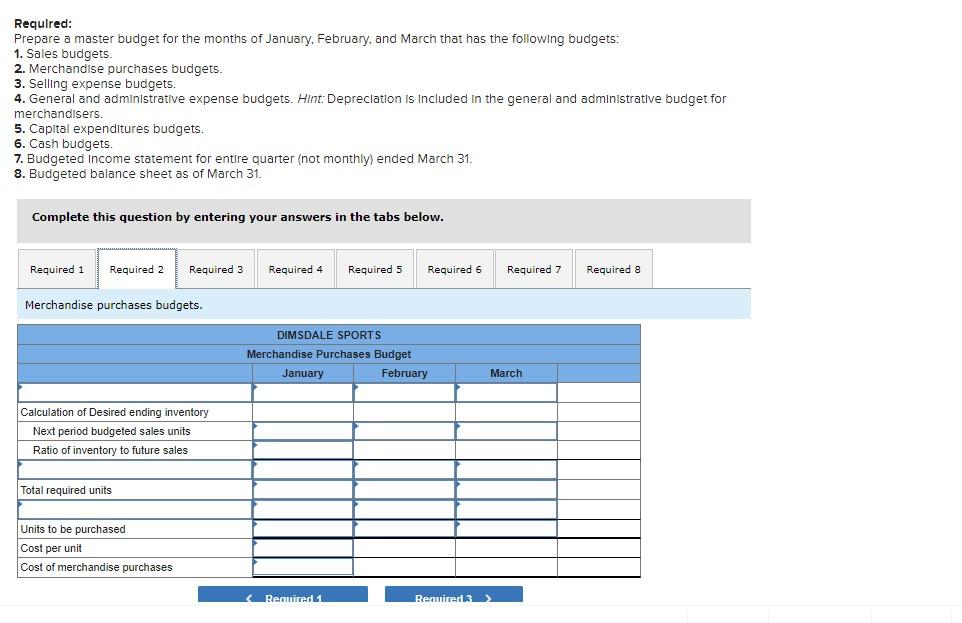The image size is (962, 623).
Task: Select the Required 2 tab
Action: 137,269
